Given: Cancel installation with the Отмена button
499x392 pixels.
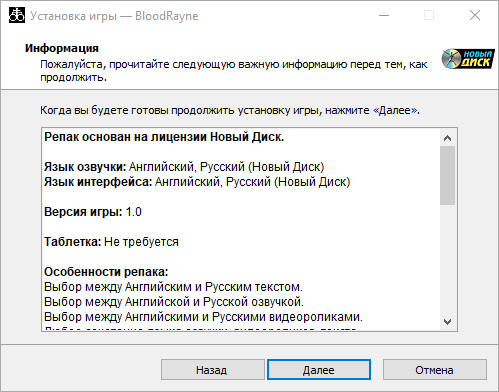Looking at the screenshot, I should point(435,369).
